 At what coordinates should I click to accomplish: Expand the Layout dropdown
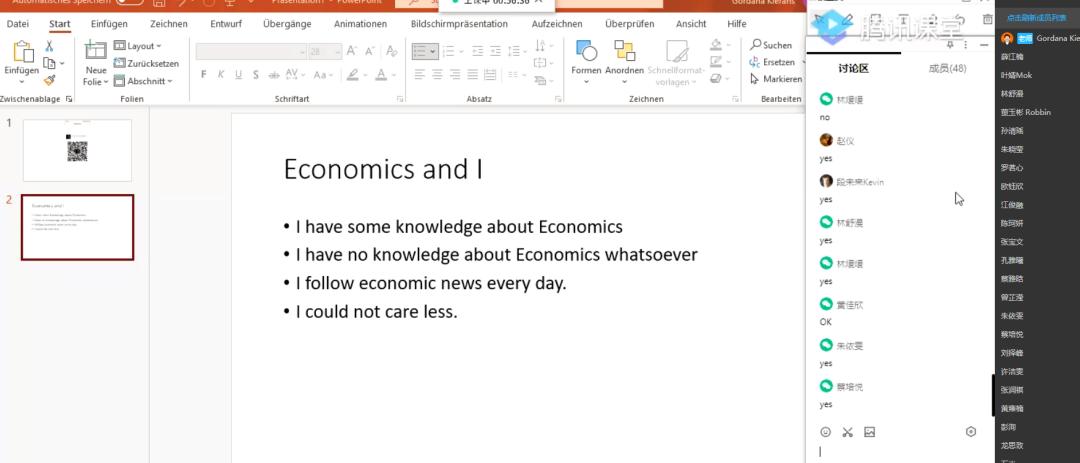[x=139, y=46]
